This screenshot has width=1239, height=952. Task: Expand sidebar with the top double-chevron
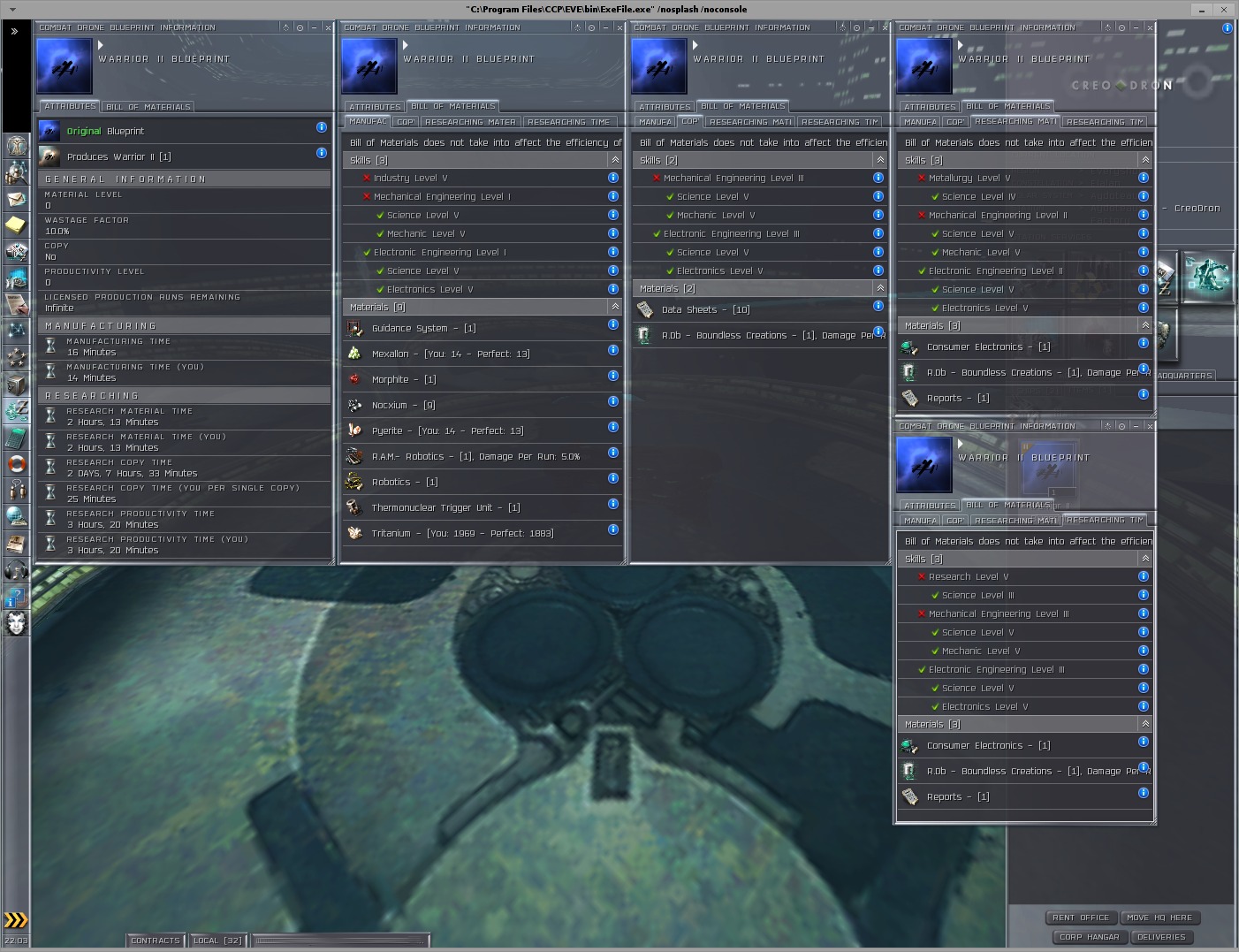point(15,31)
